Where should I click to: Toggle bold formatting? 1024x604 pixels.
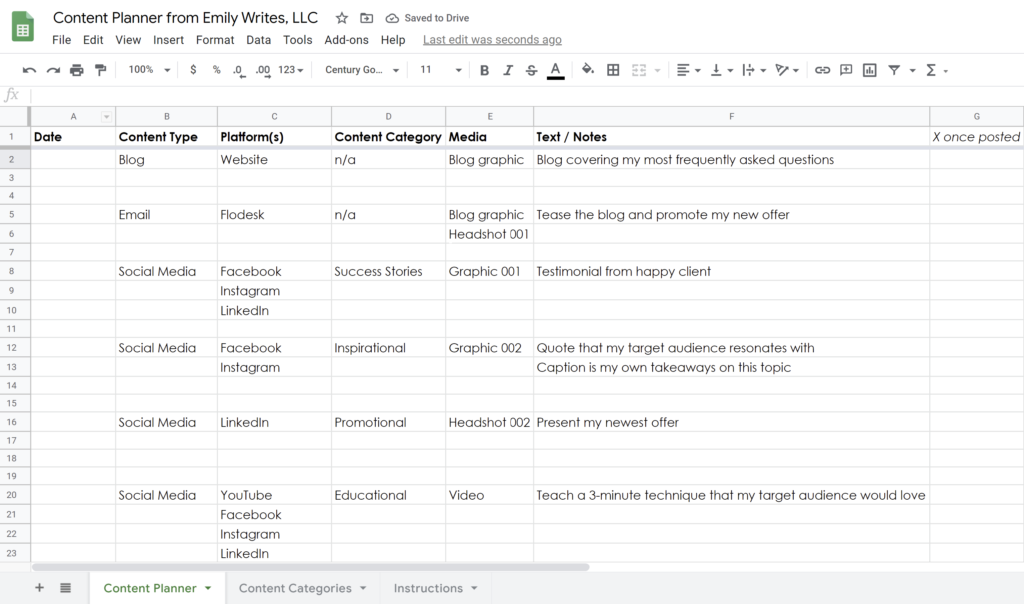tap(484, 70)
